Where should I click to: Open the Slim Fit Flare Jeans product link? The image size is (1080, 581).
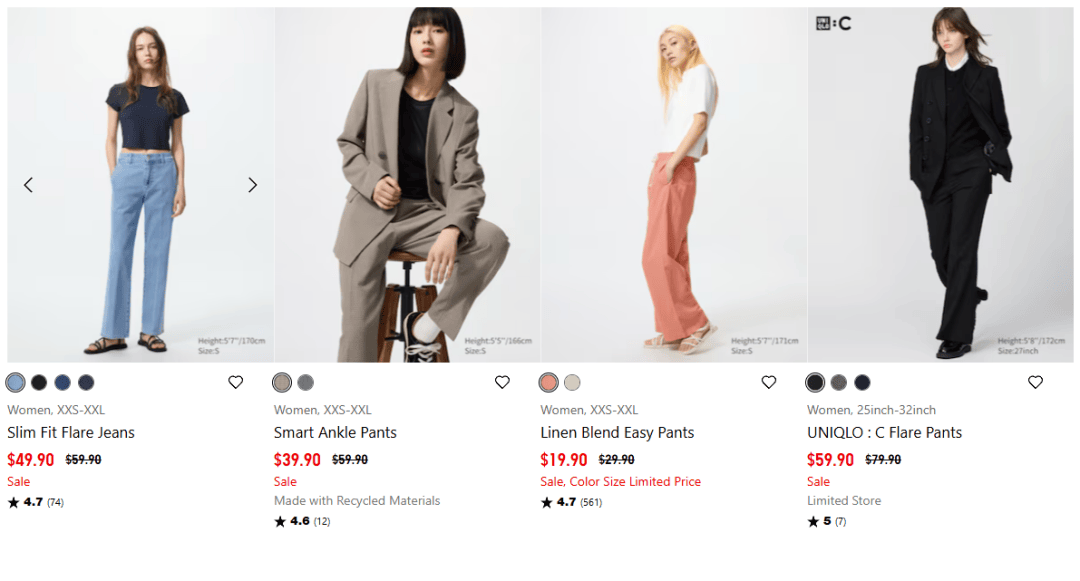71,433
